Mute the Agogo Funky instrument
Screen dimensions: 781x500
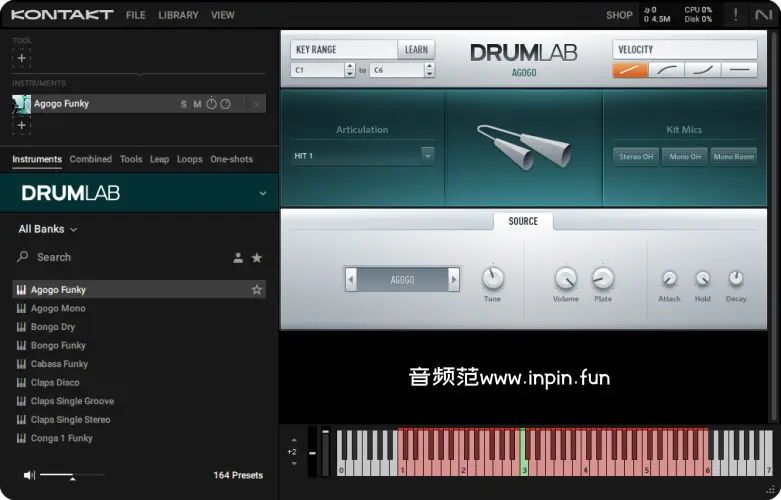coord(197,104)
